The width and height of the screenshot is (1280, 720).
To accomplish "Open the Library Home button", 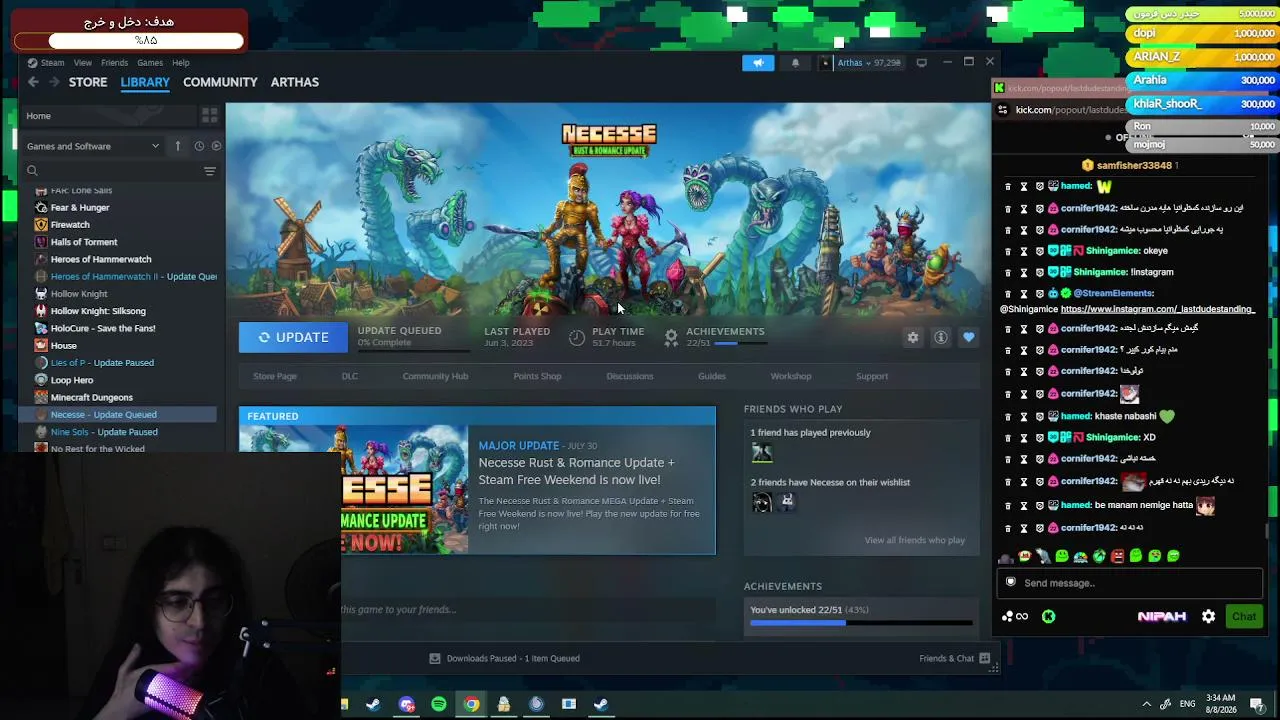I will point(110,116).
